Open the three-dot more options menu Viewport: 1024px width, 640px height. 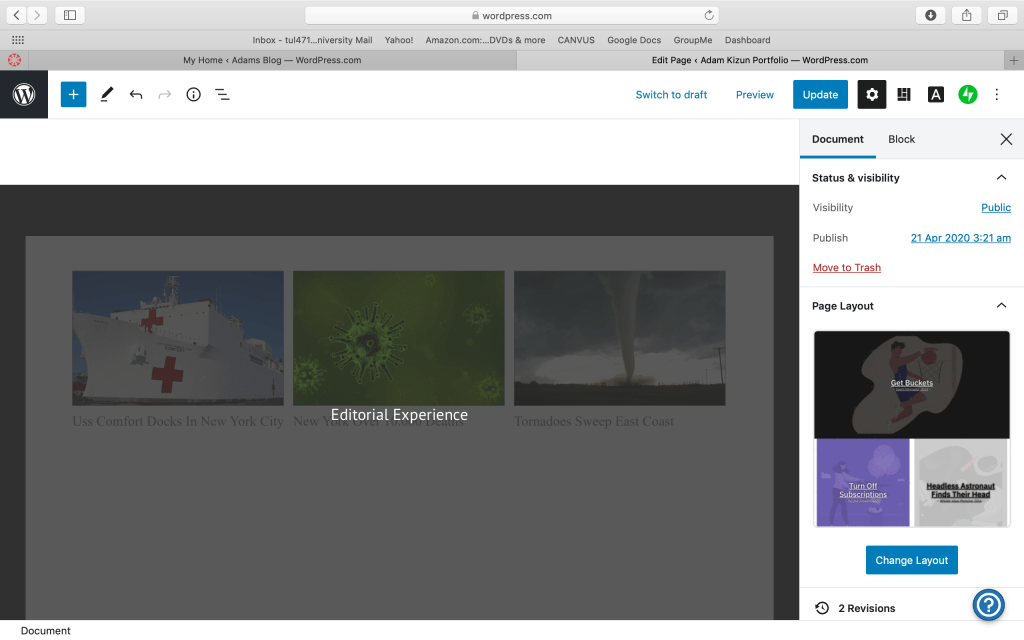(x=996, y=95)
